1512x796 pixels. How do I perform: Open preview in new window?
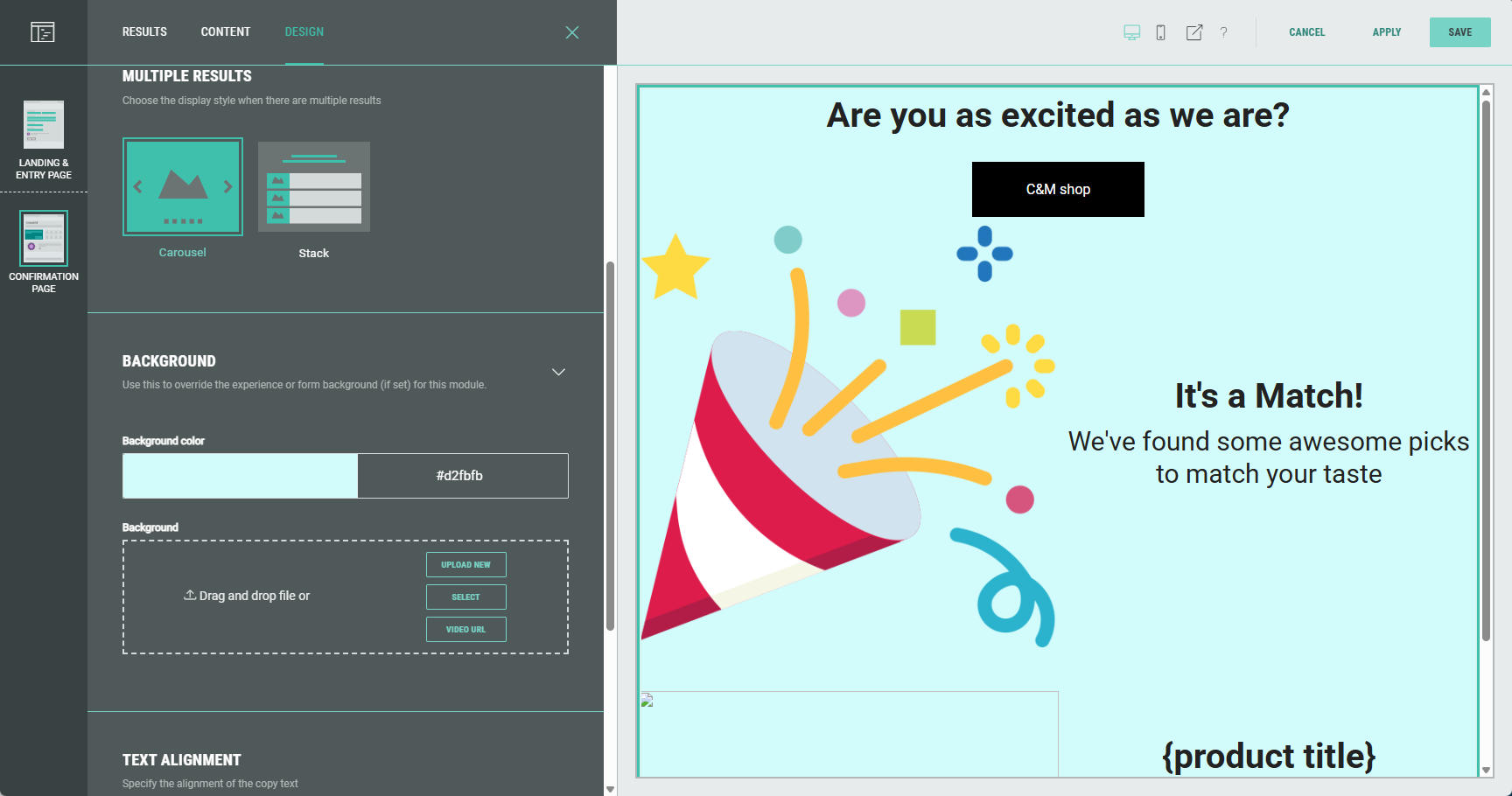click(x=1193, y=32)
